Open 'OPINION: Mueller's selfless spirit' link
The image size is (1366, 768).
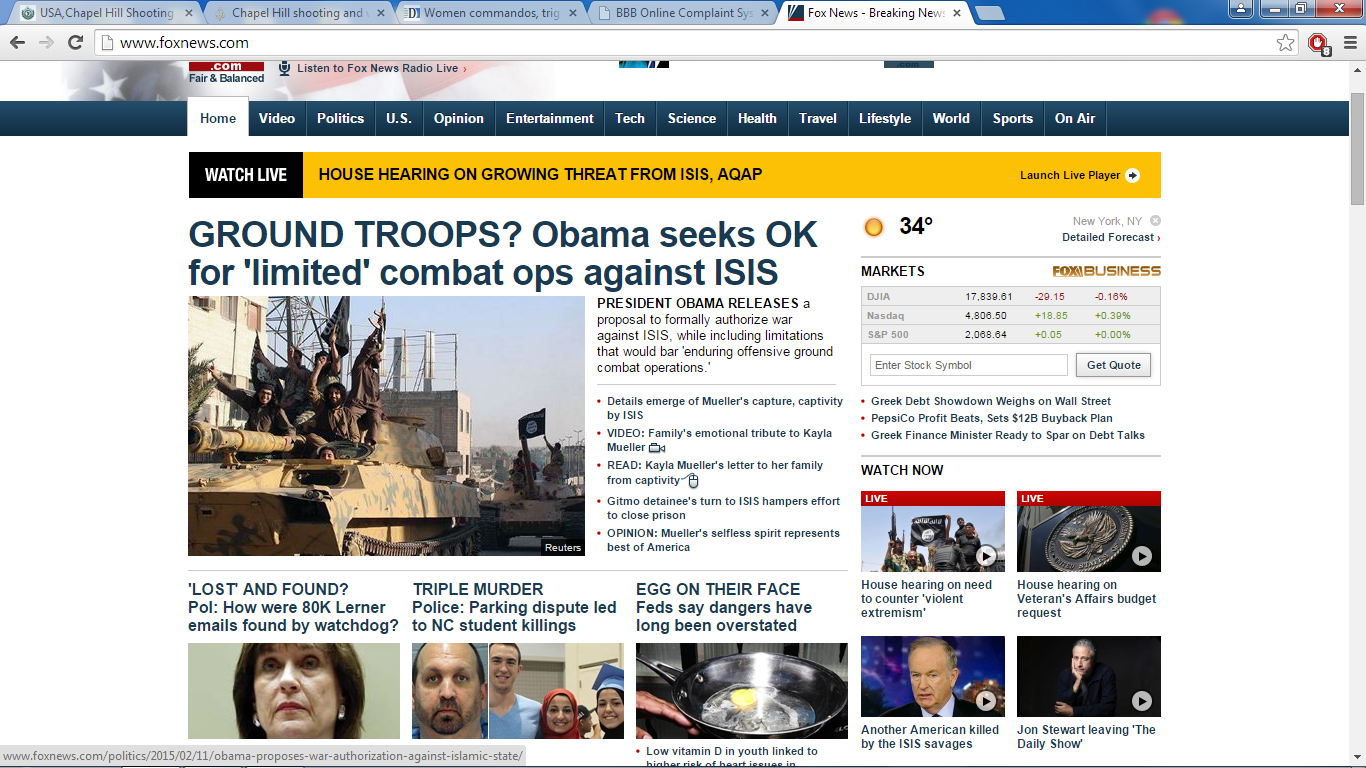click(723, 540)
